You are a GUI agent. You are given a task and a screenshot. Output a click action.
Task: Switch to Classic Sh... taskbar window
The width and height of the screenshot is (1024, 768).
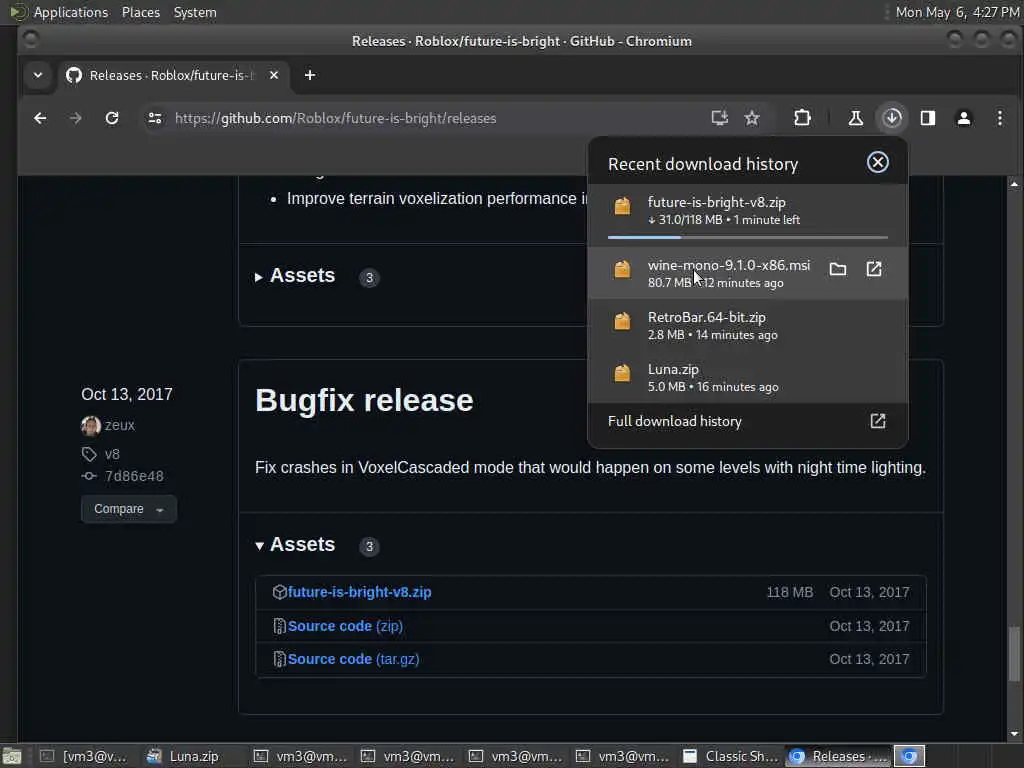[730, 756]
